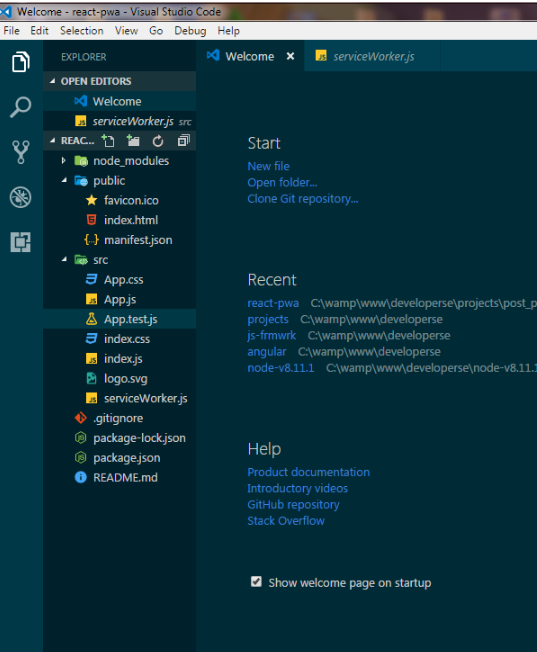This screenshot has height=652, width=537.
Task: Collapse the src folder
Action: click(64, 259)
